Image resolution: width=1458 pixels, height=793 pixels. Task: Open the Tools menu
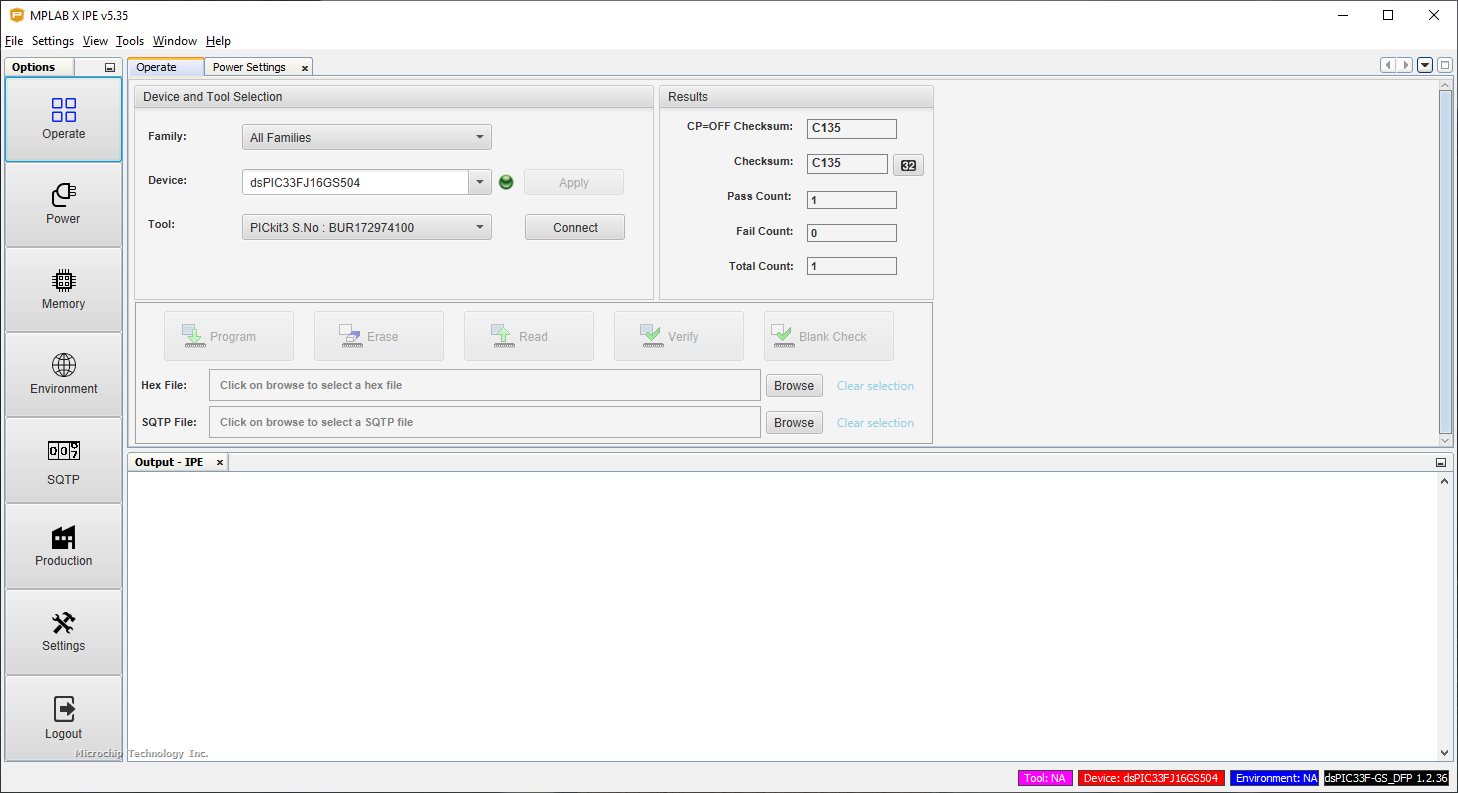click(x=130, y=41)
